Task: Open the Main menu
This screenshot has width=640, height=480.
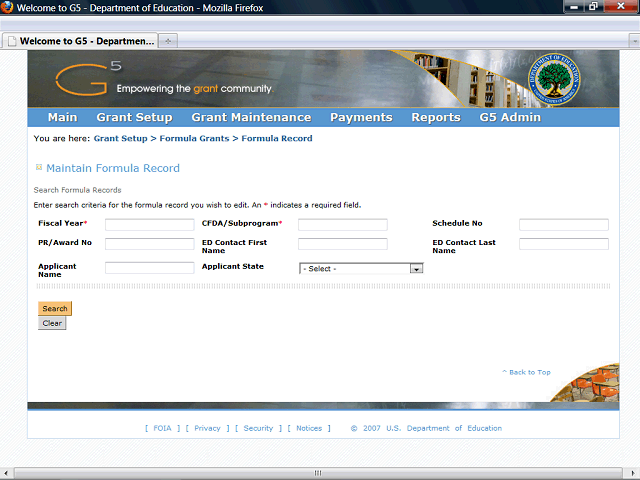Action: tap(62, 118)
